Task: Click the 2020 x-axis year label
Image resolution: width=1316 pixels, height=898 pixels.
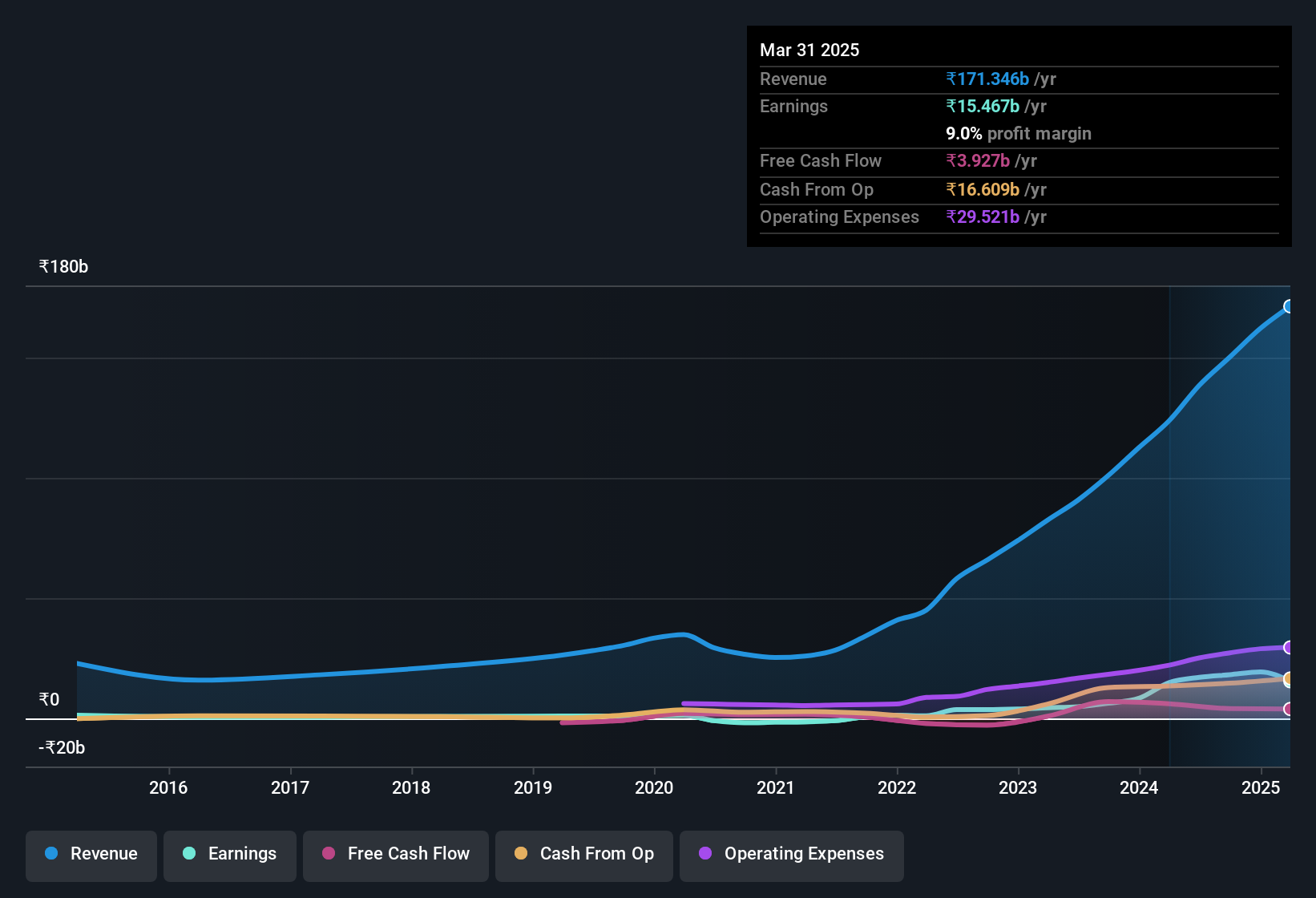Action: (x=654, y=787)
